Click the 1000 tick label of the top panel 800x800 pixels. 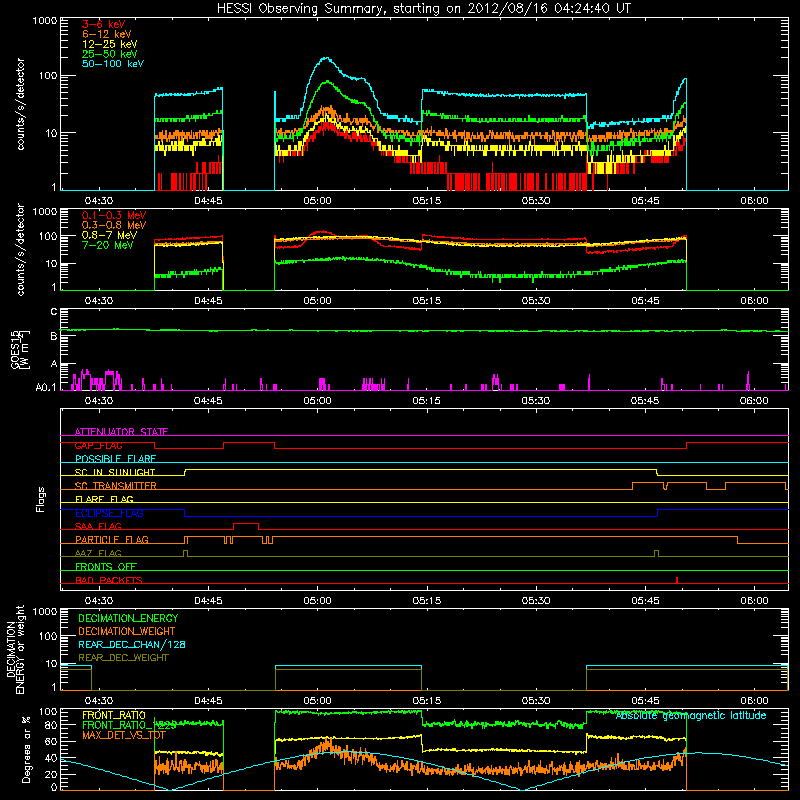tap(45, 21)
